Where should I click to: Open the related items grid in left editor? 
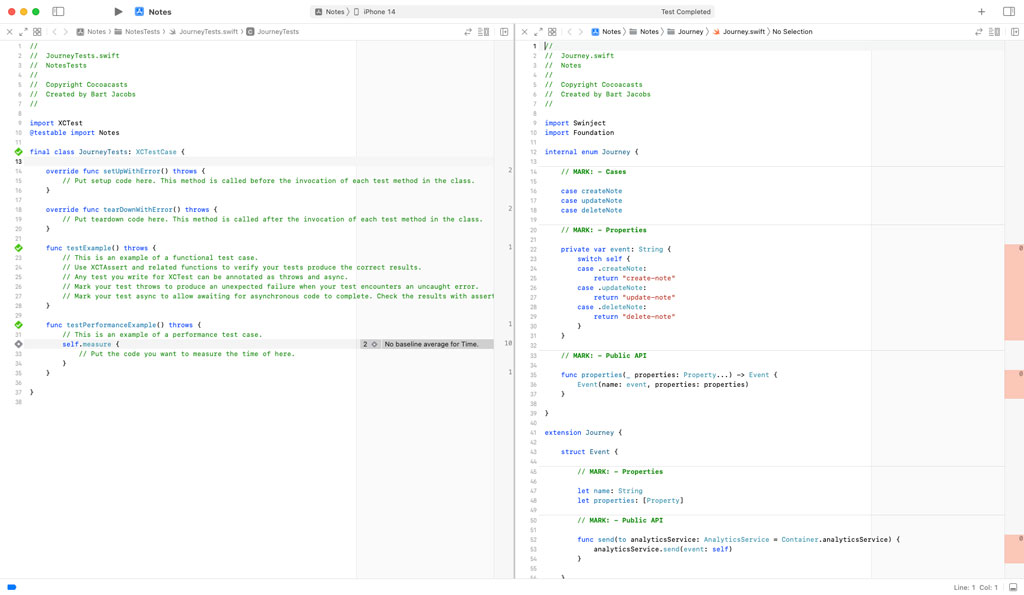pos(35,31)
